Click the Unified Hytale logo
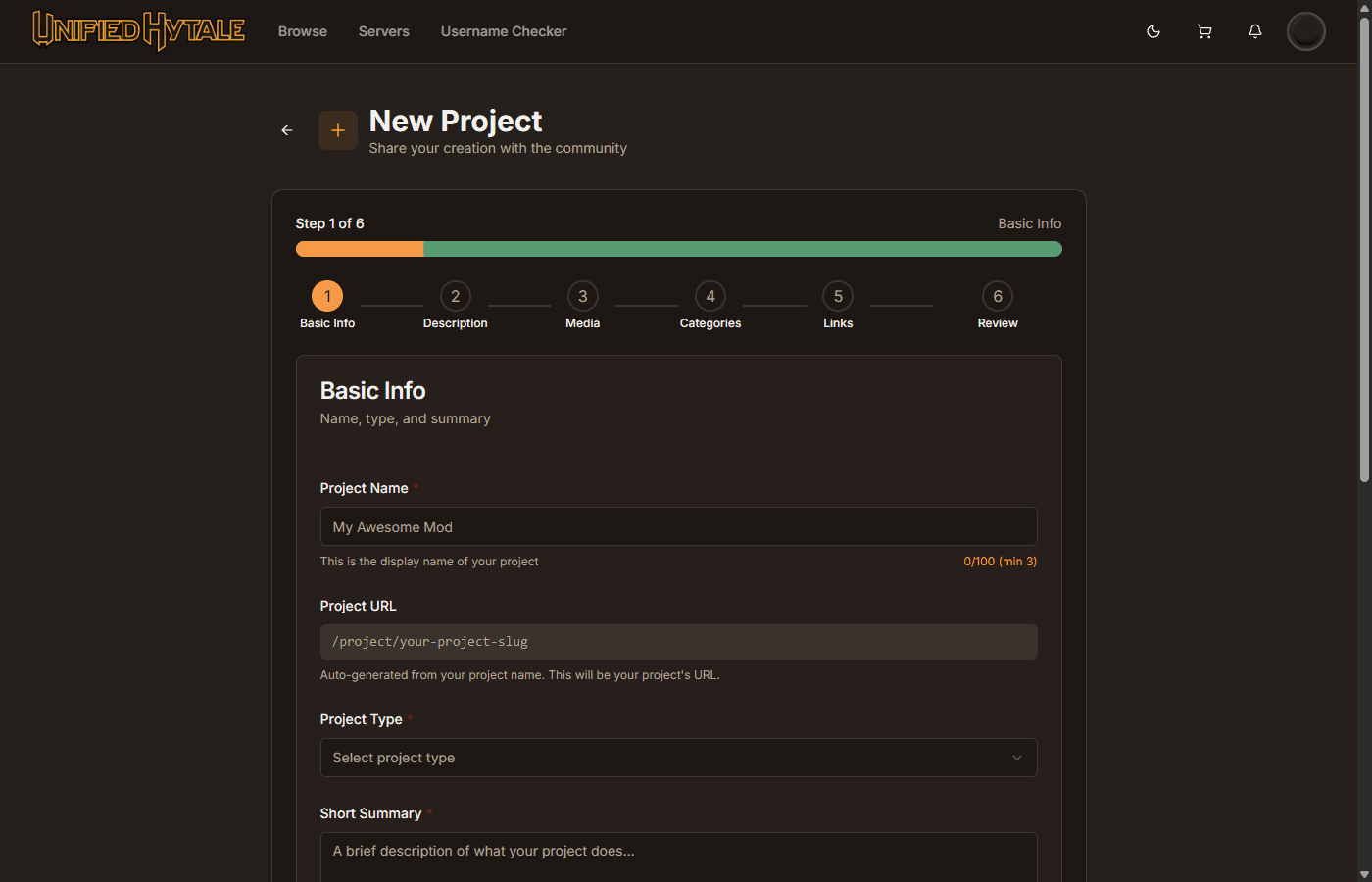 [138, 31]
